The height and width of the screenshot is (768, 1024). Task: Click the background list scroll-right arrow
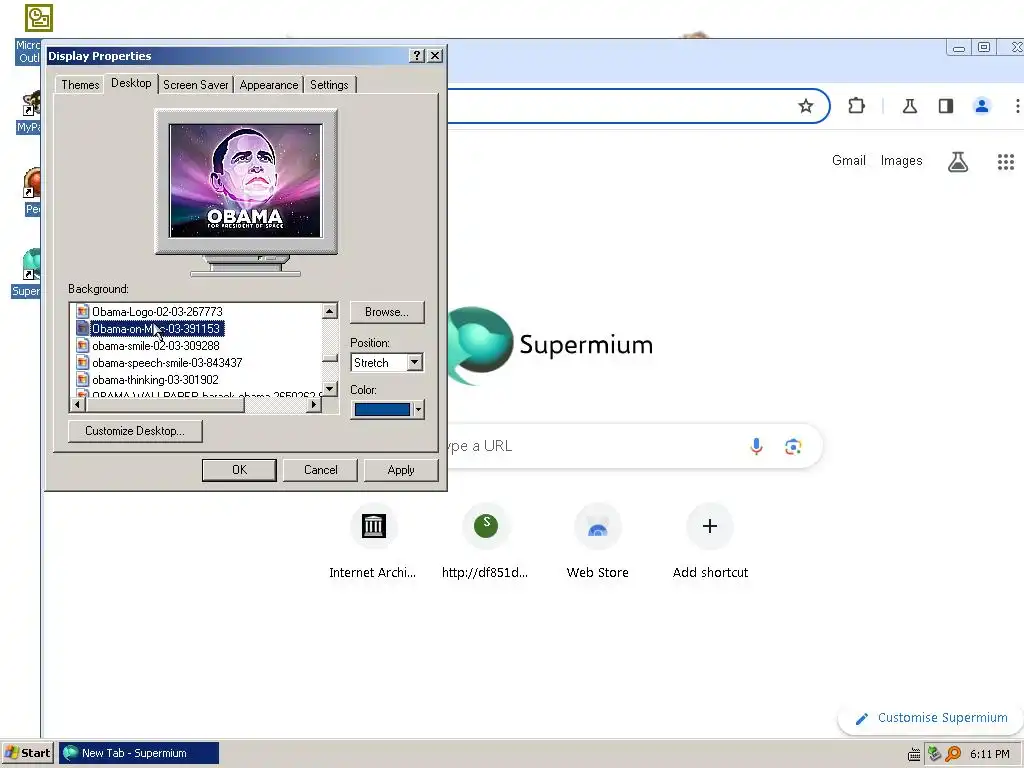click(314, 405)
